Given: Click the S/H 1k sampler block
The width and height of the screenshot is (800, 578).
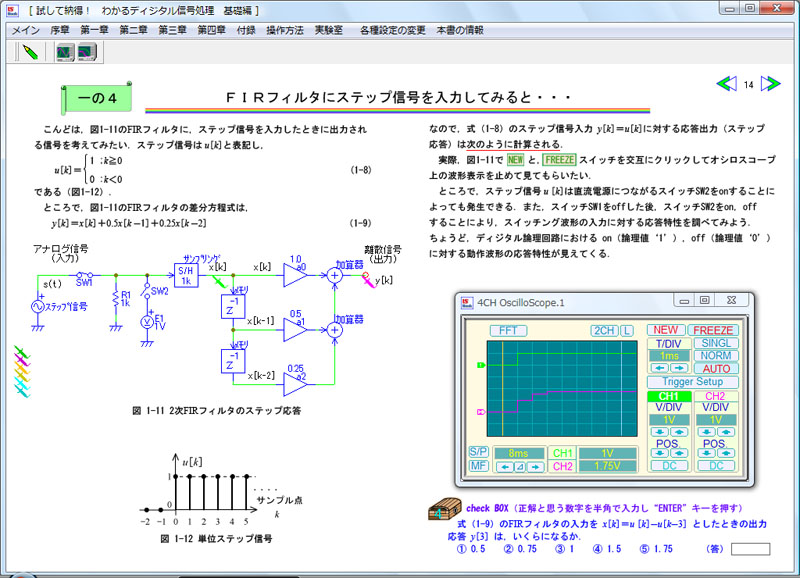Looking at the screenshot, I should point(186,275).
